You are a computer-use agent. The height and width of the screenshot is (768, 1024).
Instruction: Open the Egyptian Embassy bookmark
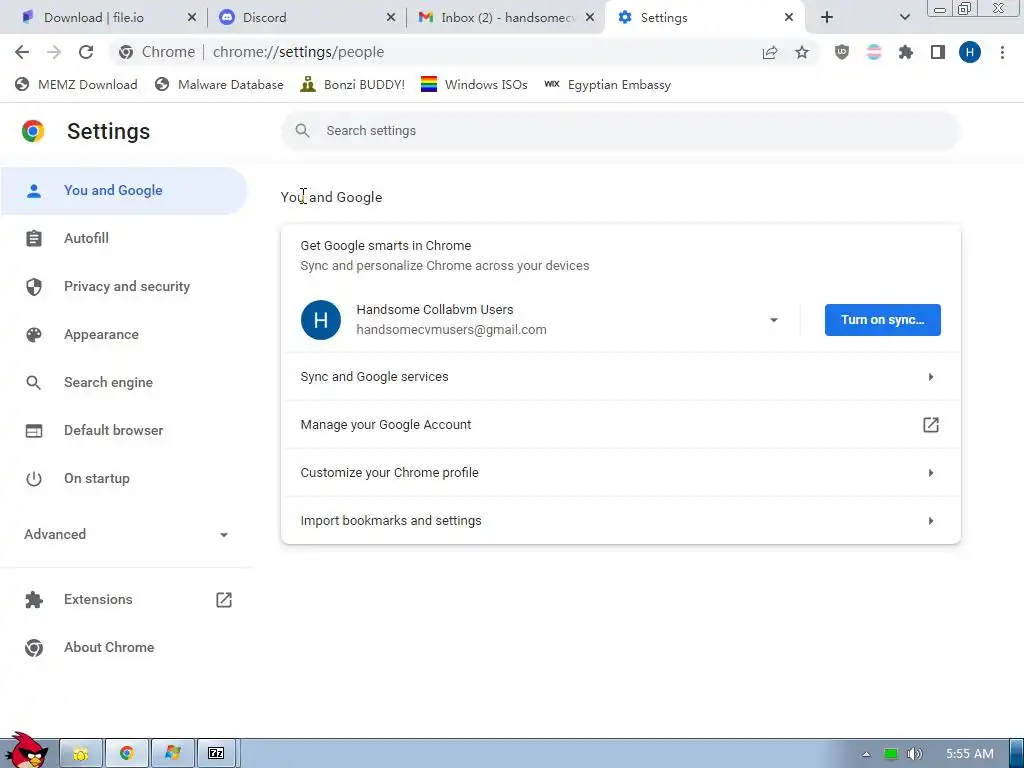coord(607,85)
